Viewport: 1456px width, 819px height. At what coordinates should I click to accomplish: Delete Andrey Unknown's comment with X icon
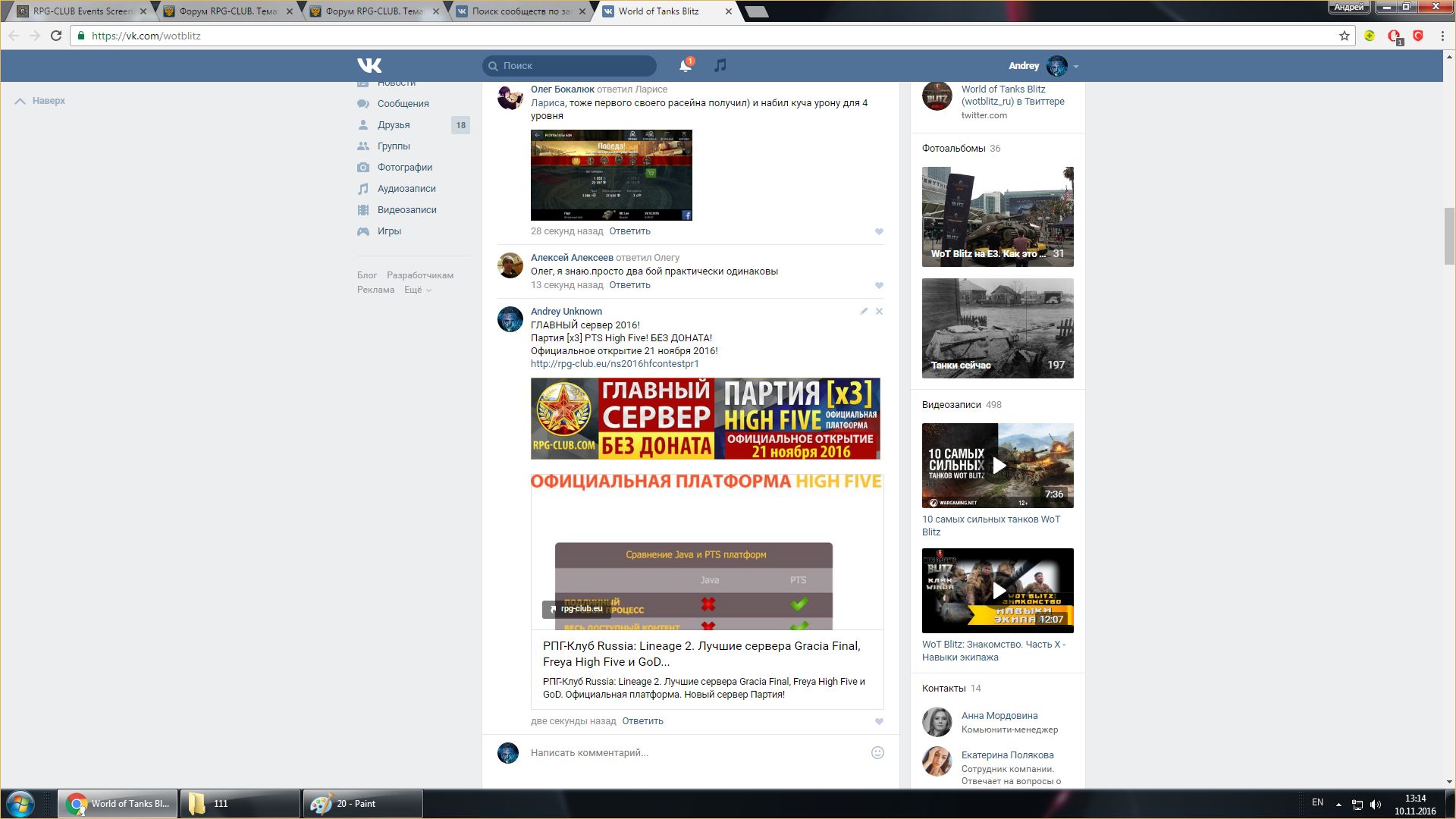(x=880, y=311)
